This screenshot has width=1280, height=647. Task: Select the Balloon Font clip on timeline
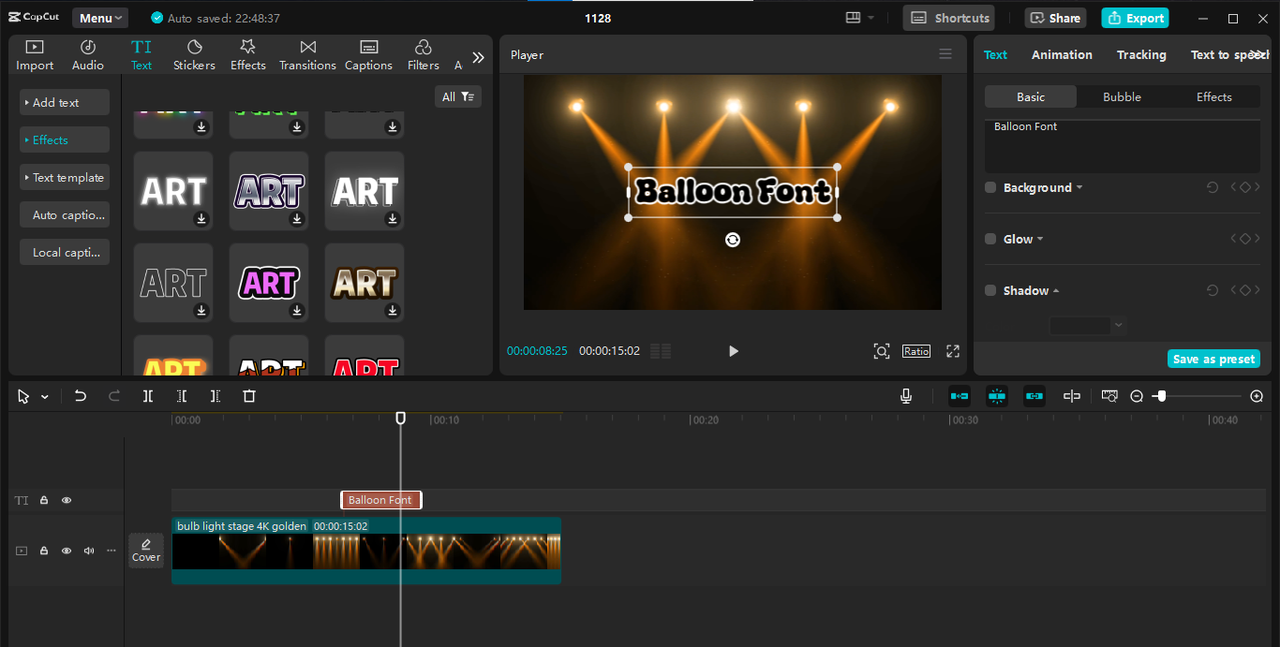tap(381, 500)
